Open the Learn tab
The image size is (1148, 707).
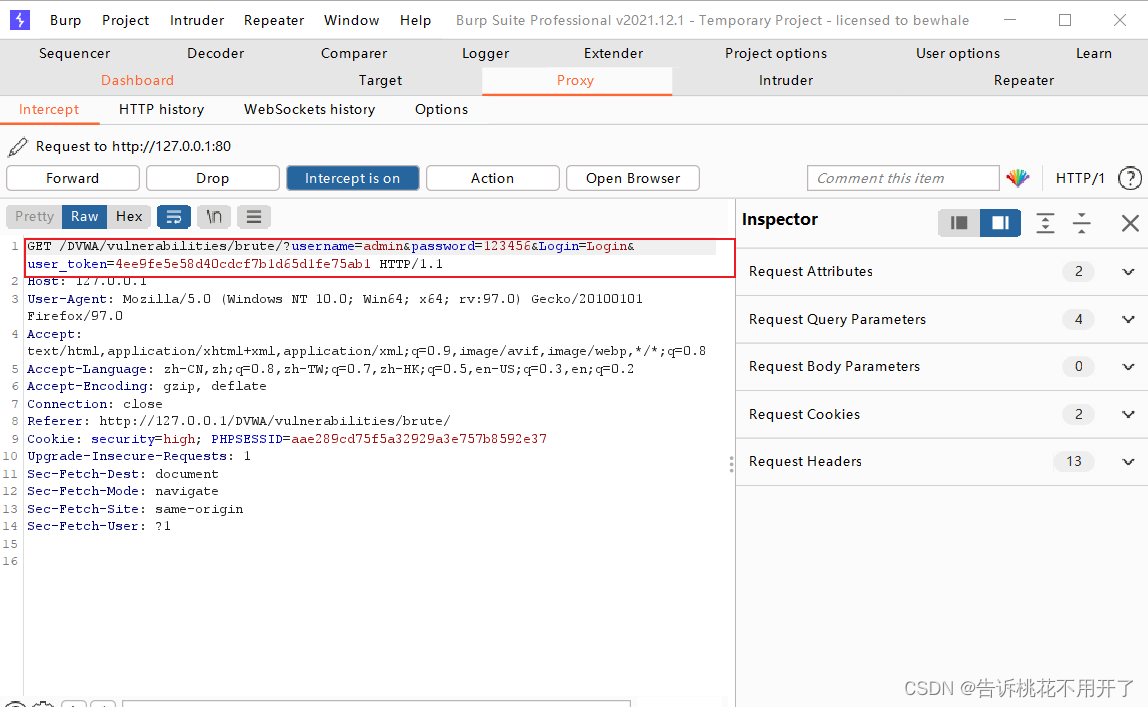click(1094, 53)
